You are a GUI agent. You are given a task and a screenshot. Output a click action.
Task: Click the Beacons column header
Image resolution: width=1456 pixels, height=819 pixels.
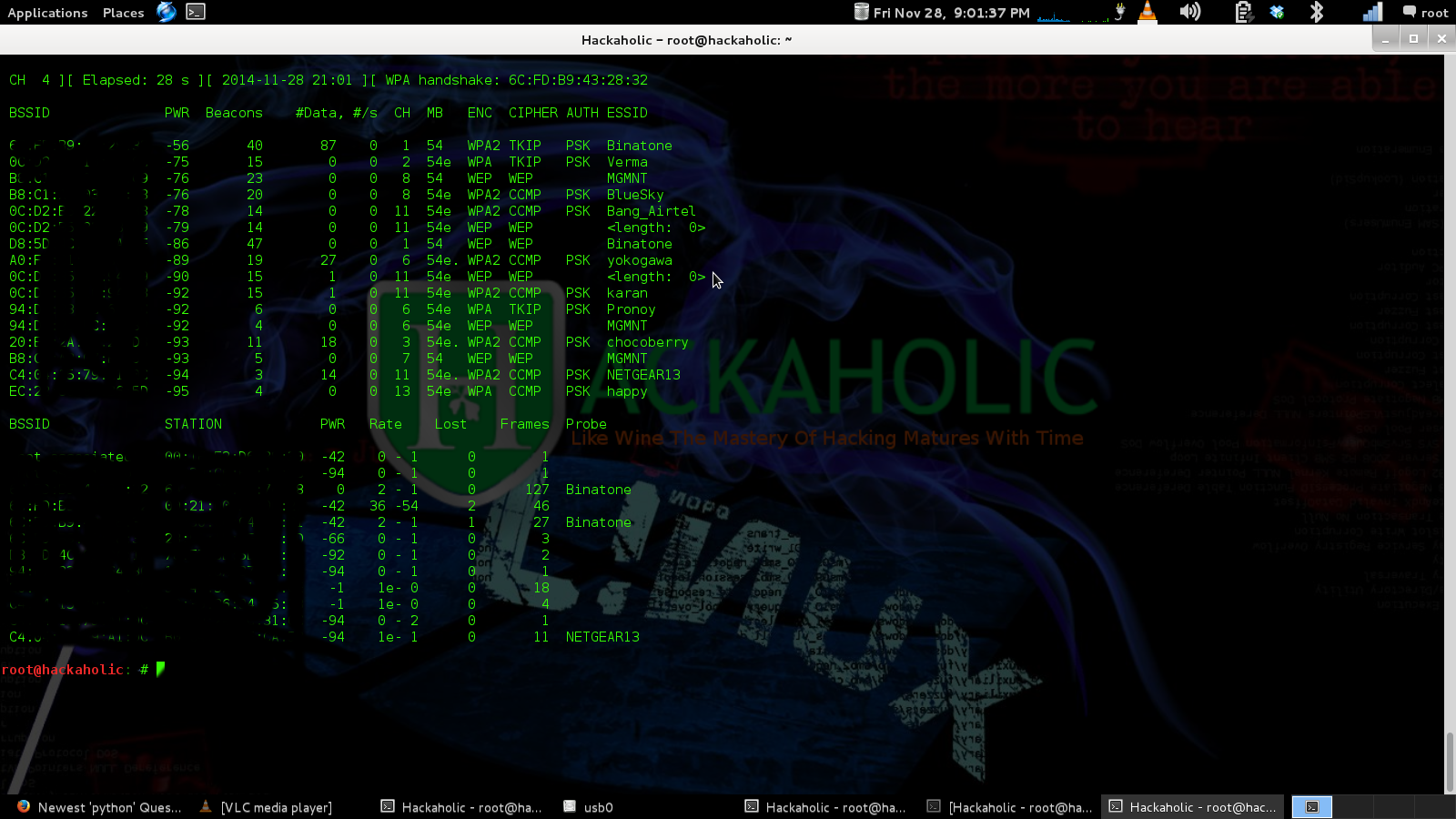tap(234, 113)
